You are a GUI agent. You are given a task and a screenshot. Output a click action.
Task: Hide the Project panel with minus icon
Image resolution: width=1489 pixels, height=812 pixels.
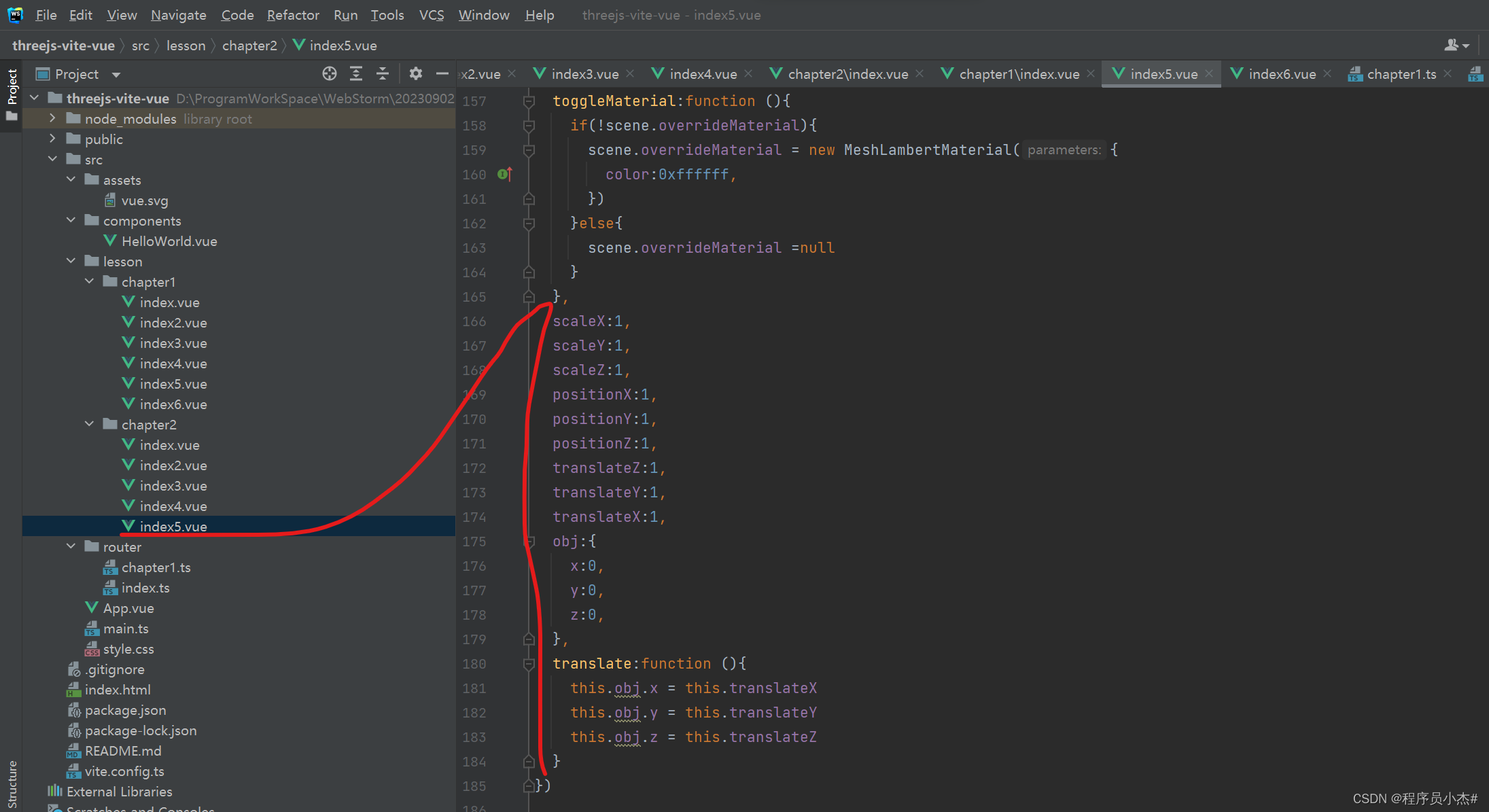pos(442,73)
